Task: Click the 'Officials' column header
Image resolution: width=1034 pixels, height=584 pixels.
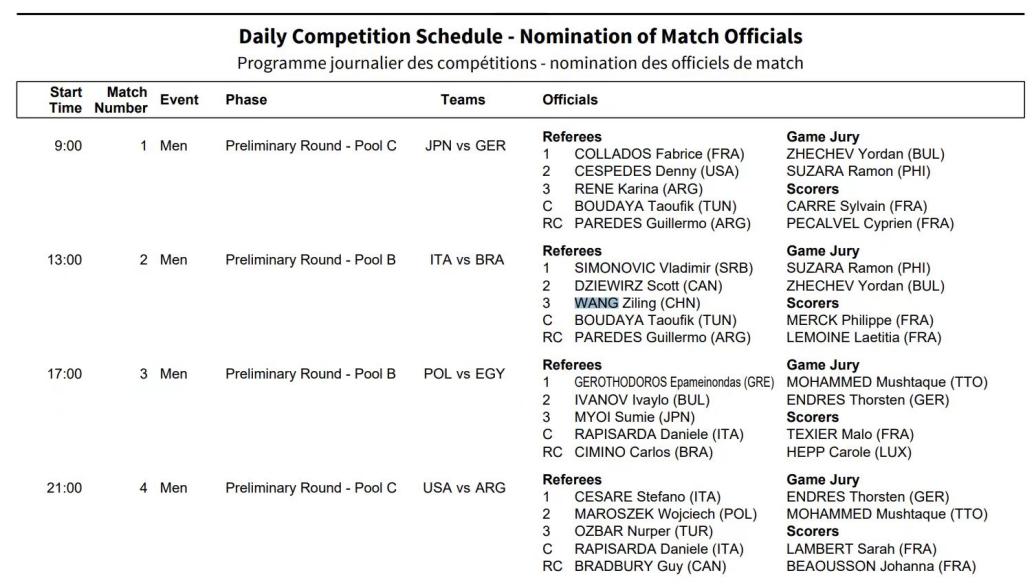Action: click(x=570, y=100)
